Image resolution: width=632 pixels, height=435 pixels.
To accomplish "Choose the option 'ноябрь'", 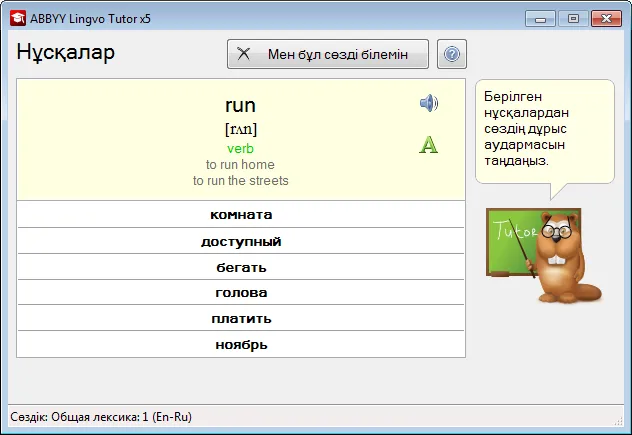I will coord(241,344).
